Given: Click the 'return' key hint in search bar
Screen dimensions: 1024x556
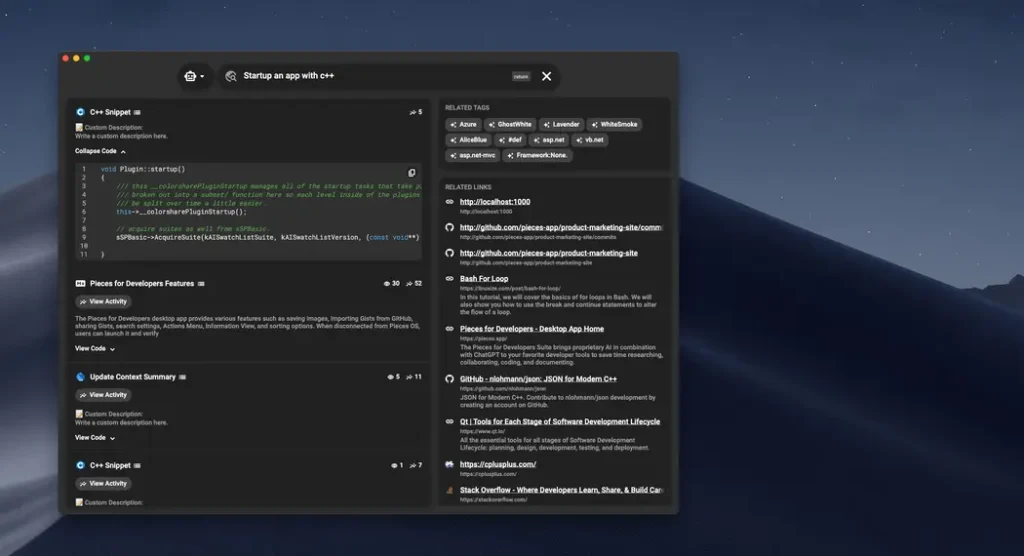Looking at the screenshot, I should (x=520, y=76).
